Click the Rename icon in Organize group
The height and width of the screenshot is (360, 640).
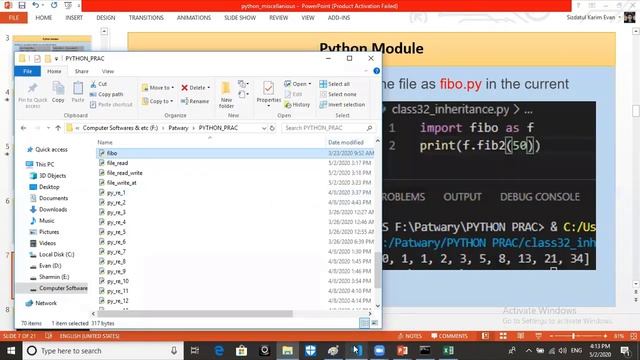coord(184,101)
